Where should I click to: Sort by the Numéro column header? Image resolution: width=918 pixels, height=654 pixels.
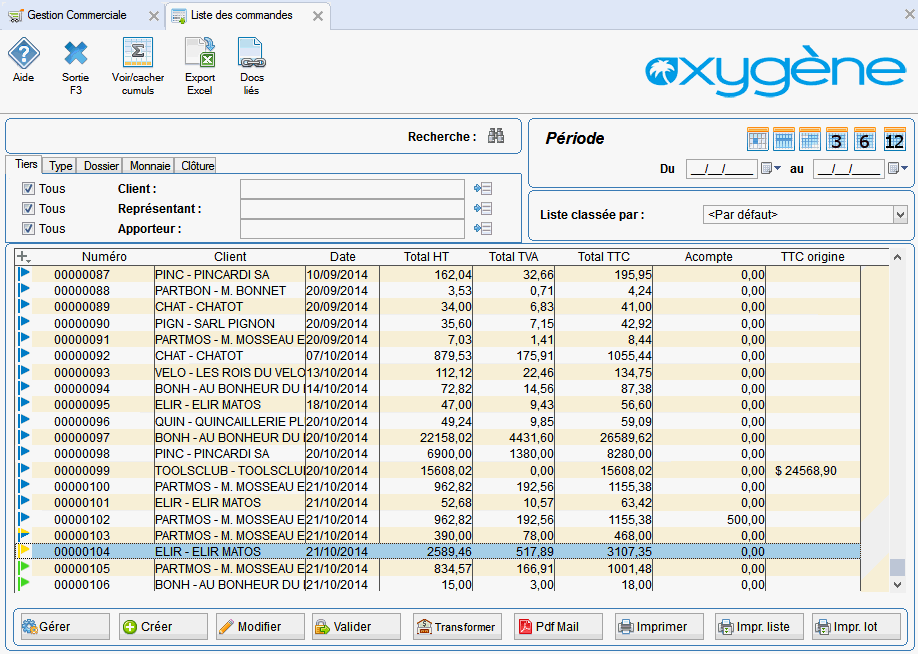pos(104,256)
